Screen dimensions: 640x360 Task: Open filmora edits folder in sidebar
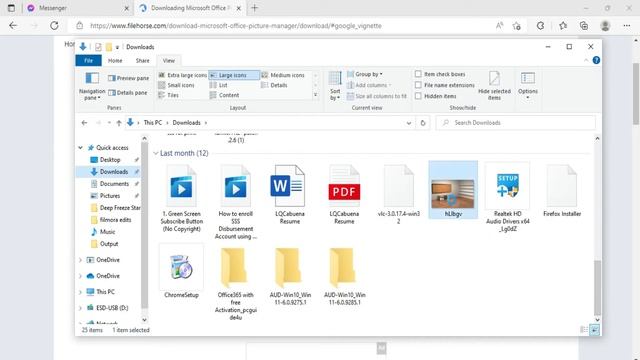[x=115, y=220]
